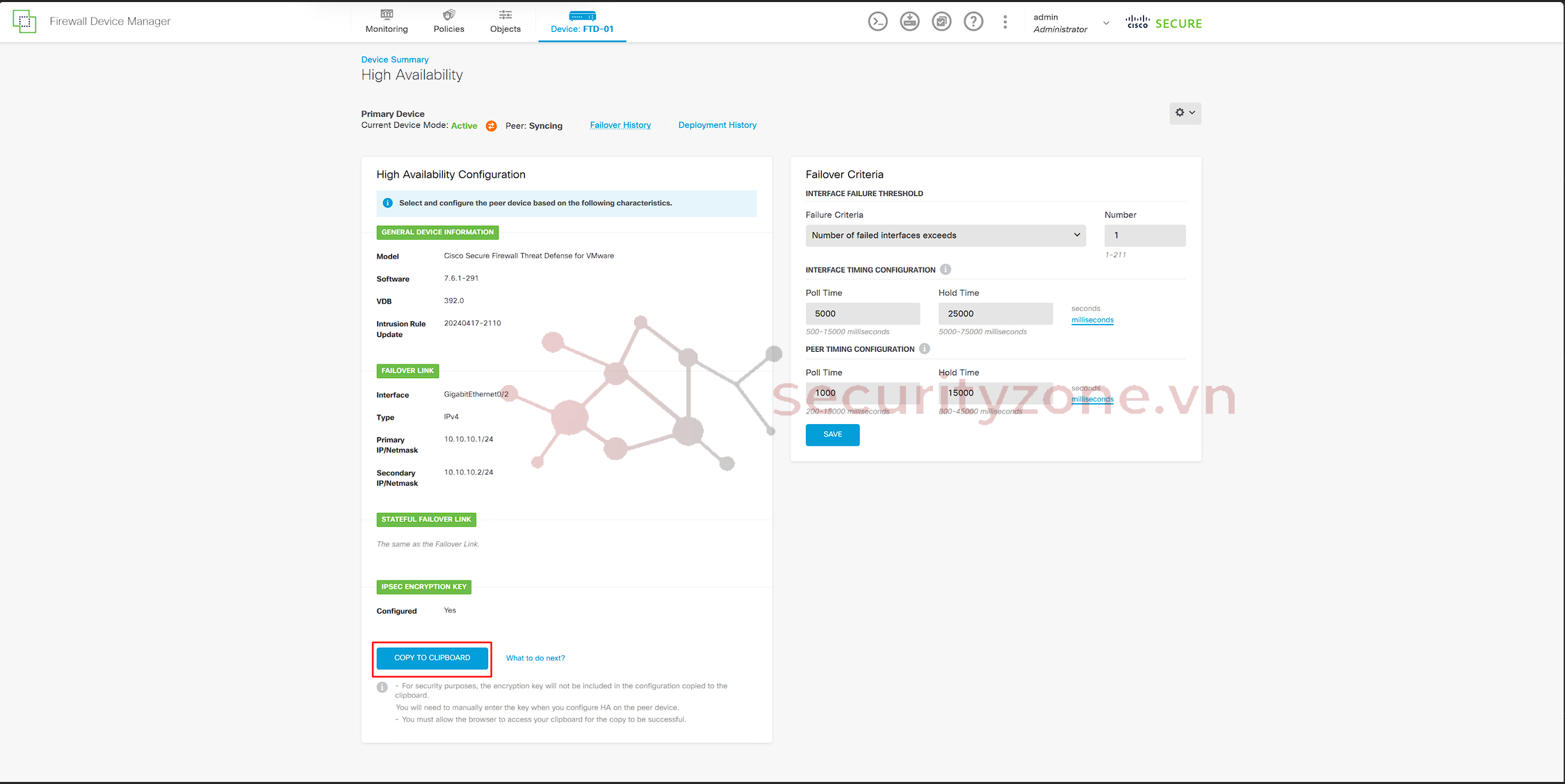The height and width of the screenshot is (784, 1565).
Task: Click the orange switch mode icon
Action: click(492, 126)
